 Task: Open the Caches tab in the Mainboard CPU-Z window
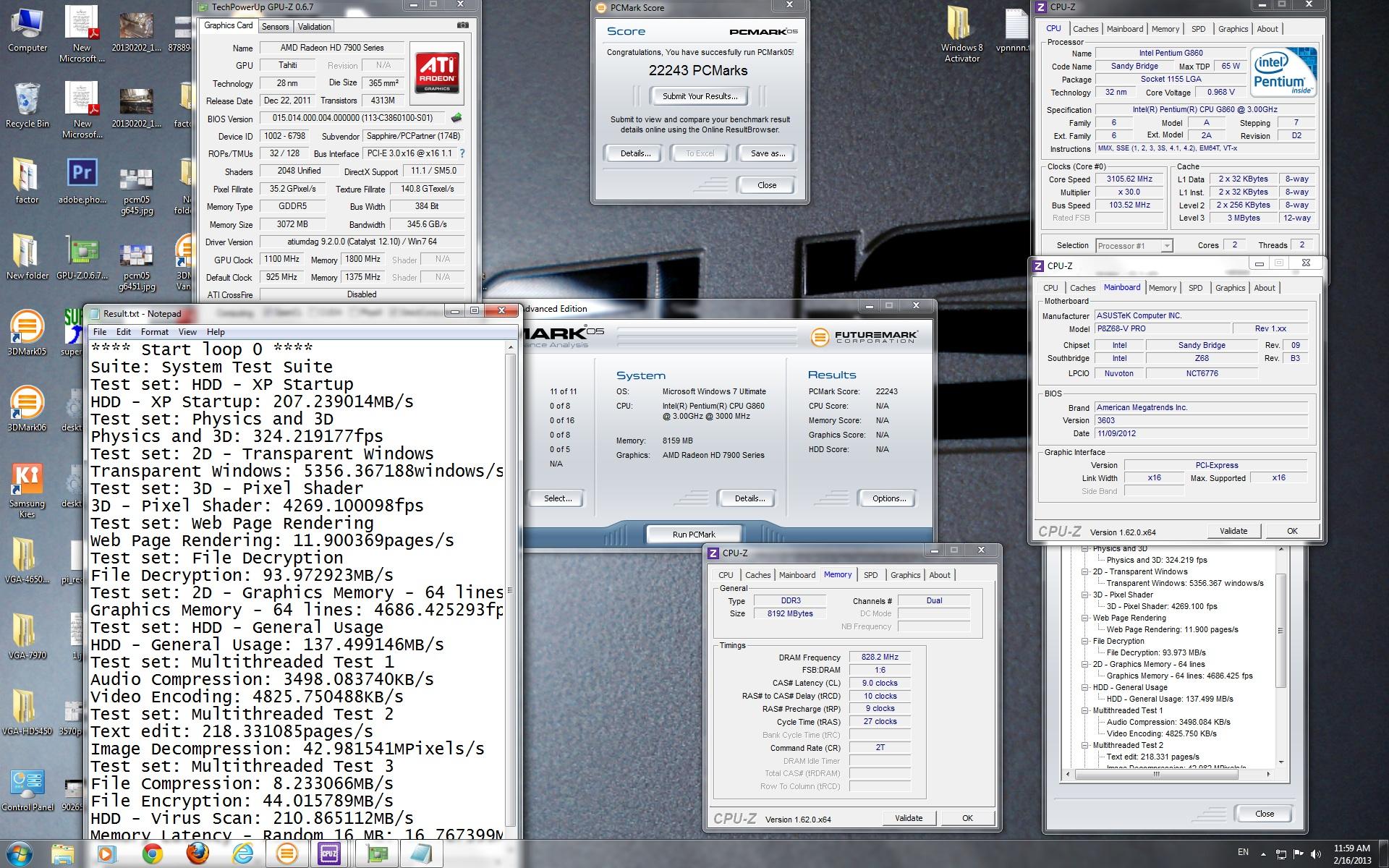click(1083, 288)
